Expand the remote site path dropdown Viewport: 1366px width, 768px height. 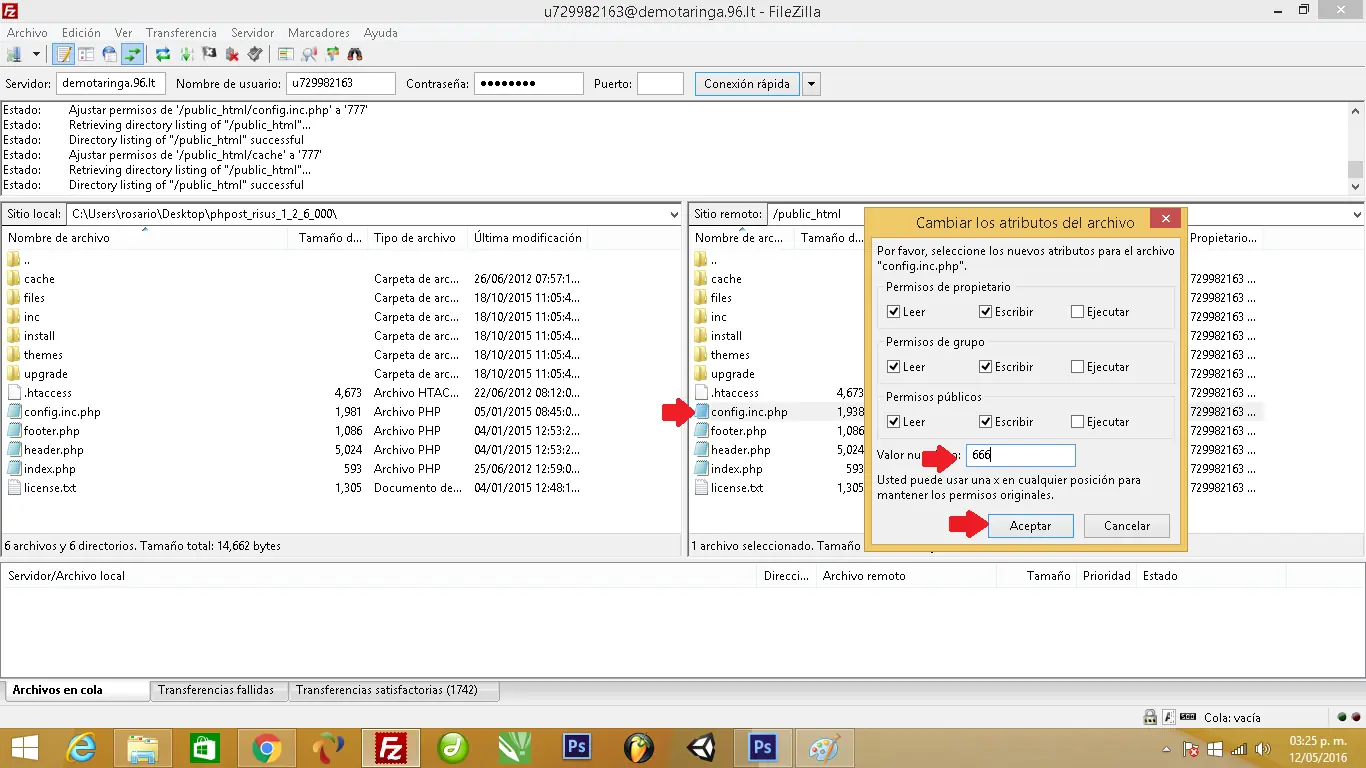tap(1357, 214)
